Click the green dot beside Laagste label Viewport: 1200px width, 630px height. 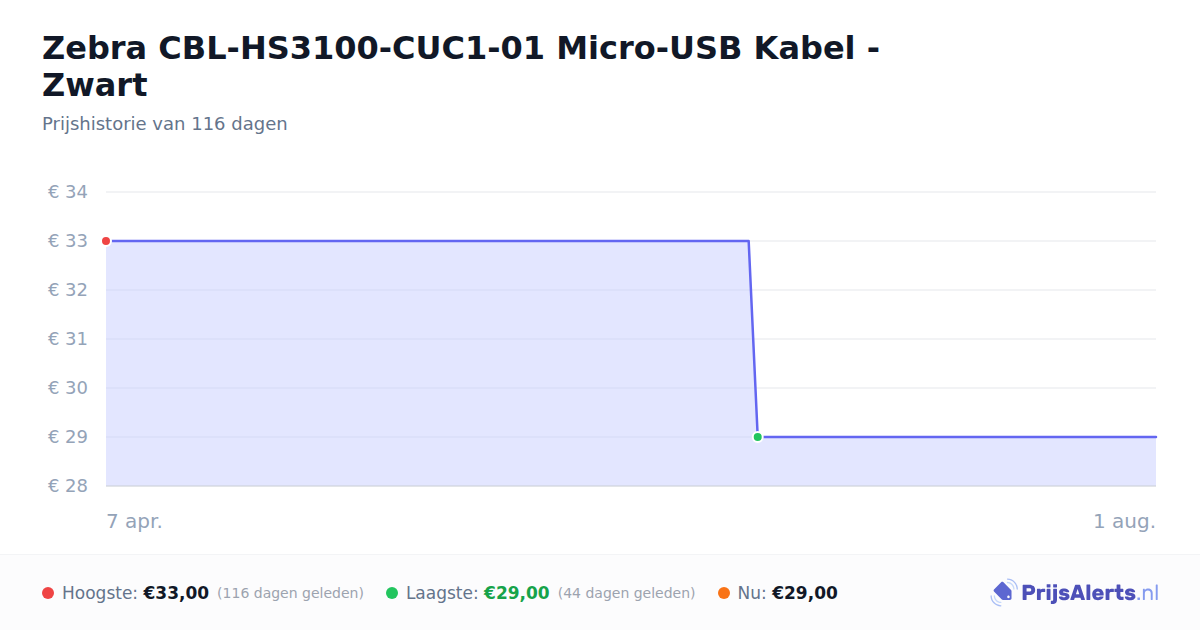[x=392, y=593]
